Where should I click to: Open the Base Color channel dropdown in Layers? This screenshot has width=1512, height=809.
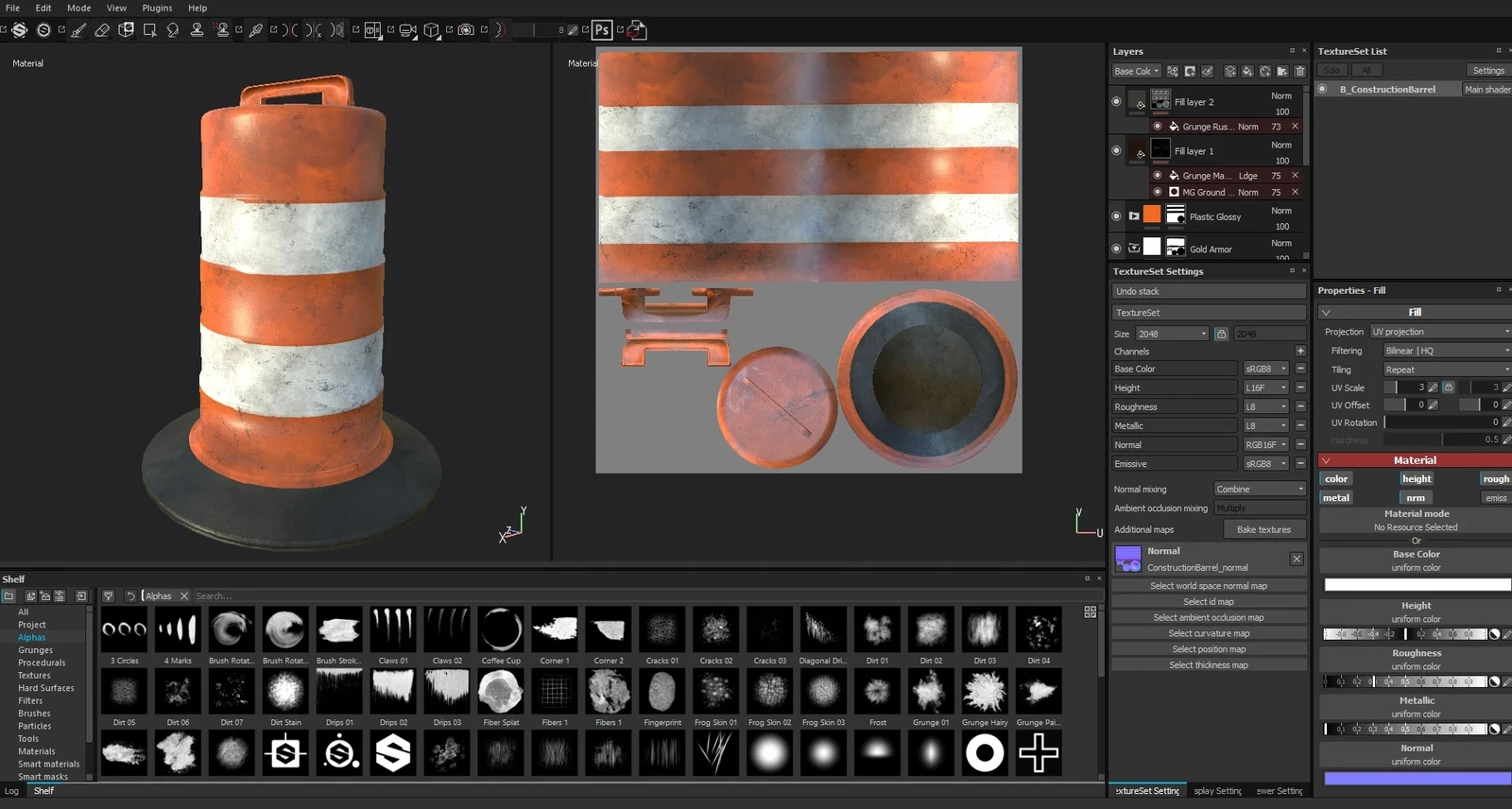click(1136, 71)
